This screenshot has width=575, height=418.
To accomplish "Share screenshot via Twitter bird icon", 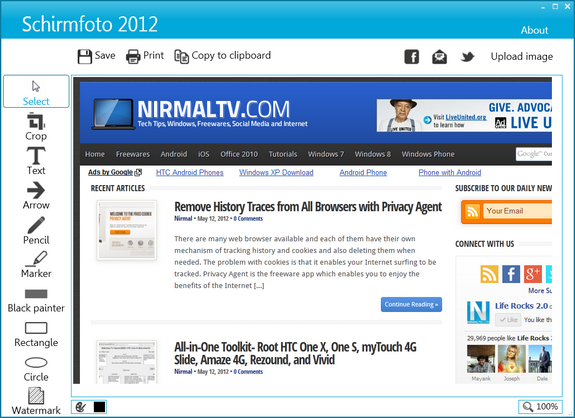I will click(468, 57).
